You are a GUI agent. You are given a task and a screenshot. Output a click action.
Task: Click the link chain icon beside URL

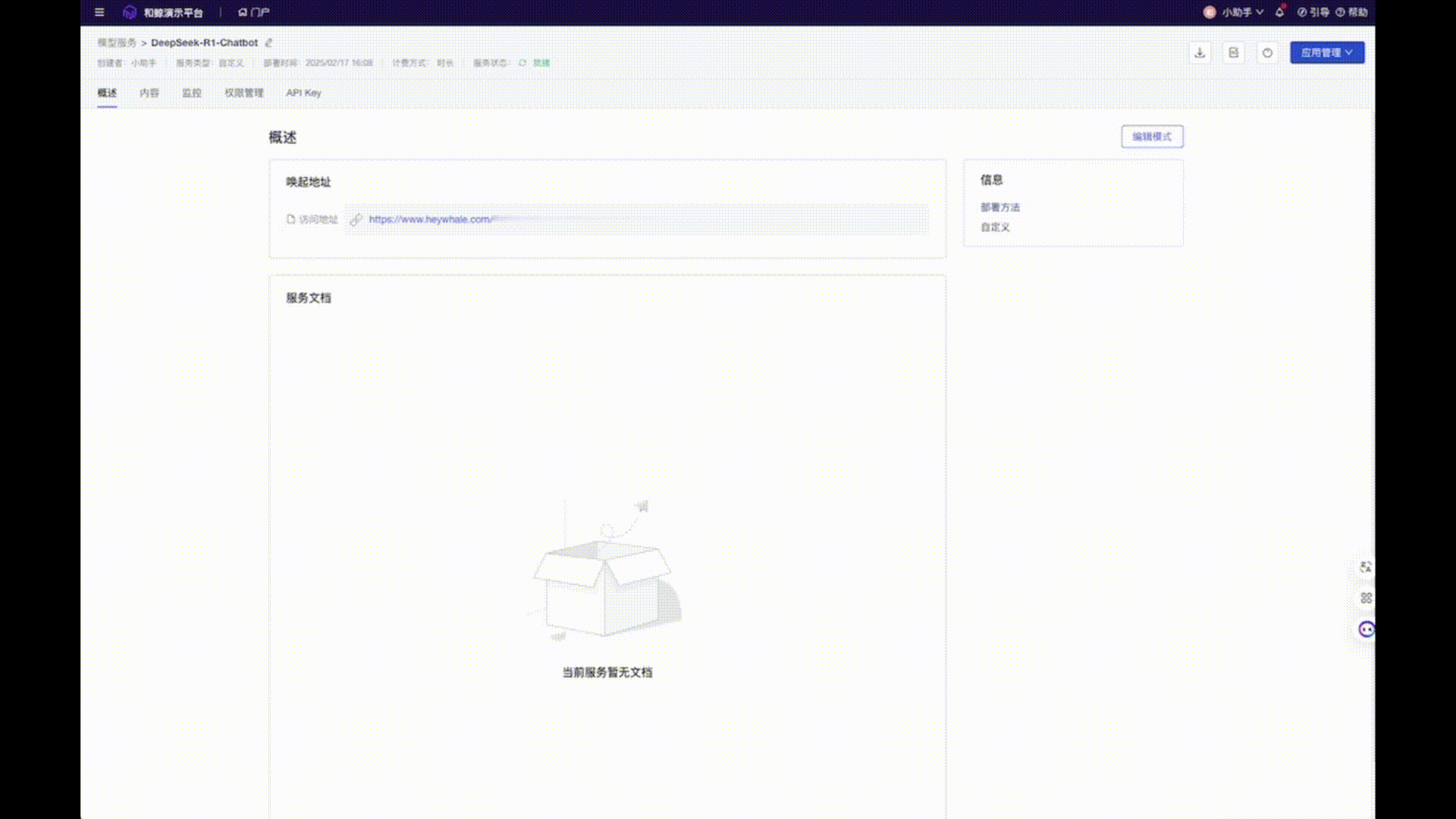(356, 219)
